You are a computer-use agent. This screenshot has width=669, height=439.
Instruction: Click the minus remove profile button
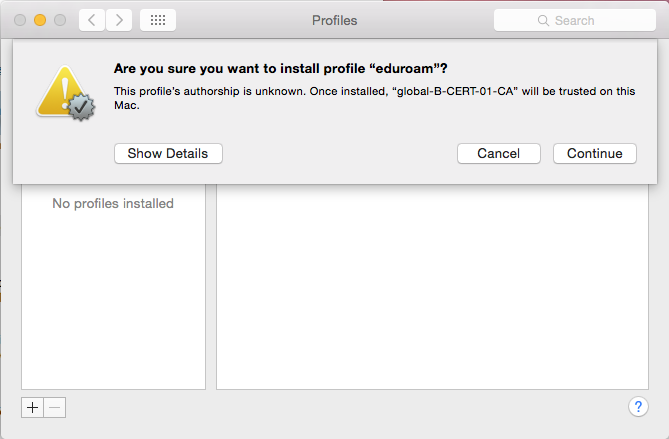point(55,407)
